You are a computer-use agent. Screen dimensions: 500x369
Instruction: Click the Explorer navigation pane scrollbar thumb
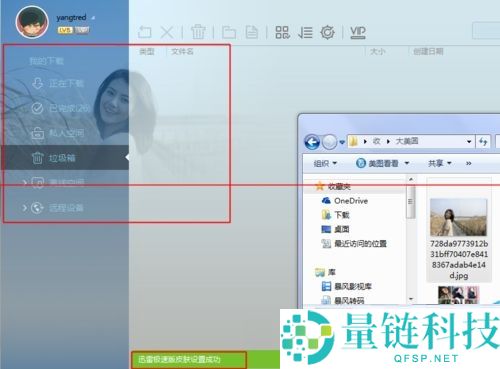411,202
